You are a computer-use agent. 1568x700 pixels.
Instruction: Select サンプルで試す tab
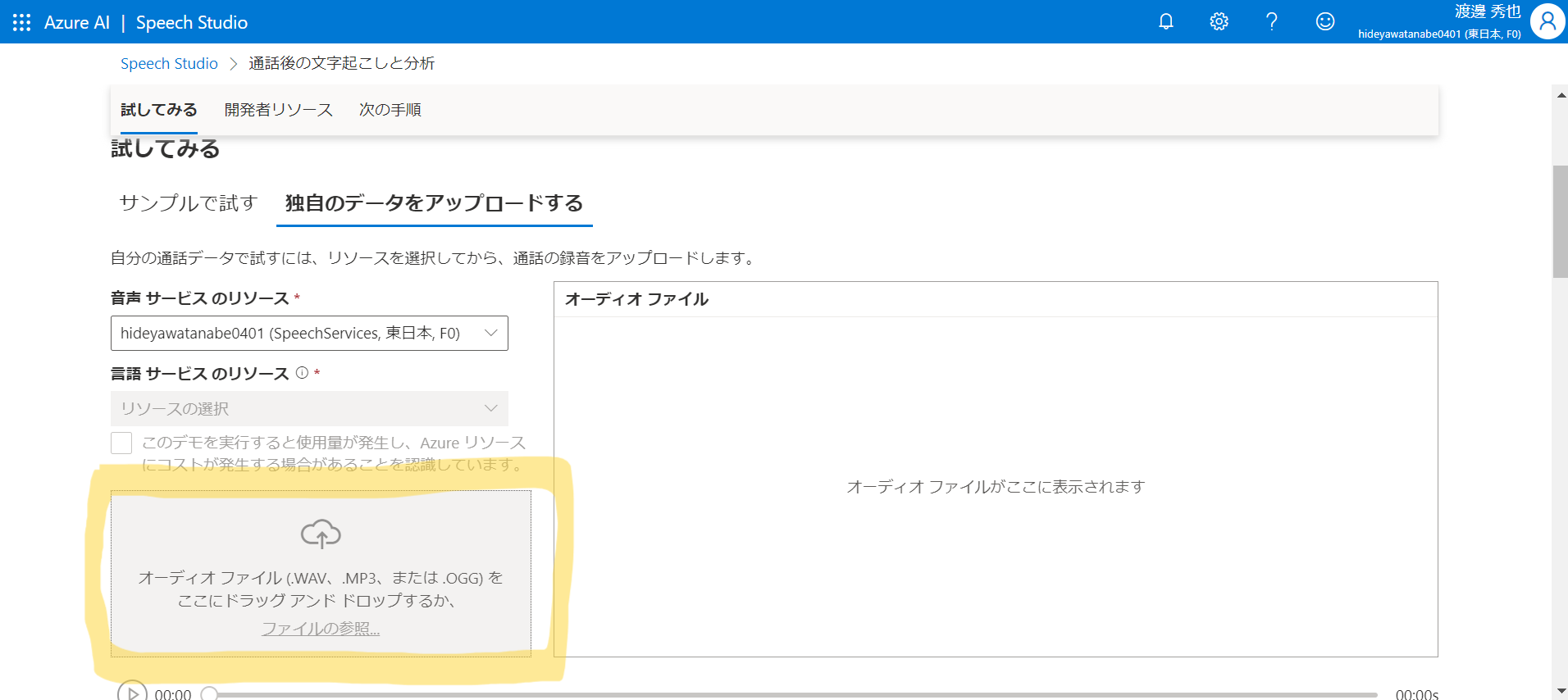click(189, 203)
